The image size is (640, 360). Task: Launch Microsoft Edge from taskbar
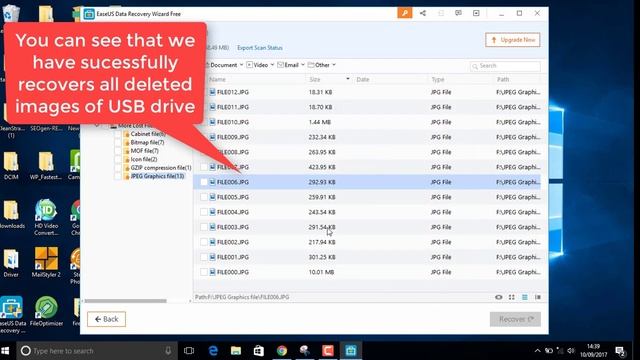tap(213, 351)
